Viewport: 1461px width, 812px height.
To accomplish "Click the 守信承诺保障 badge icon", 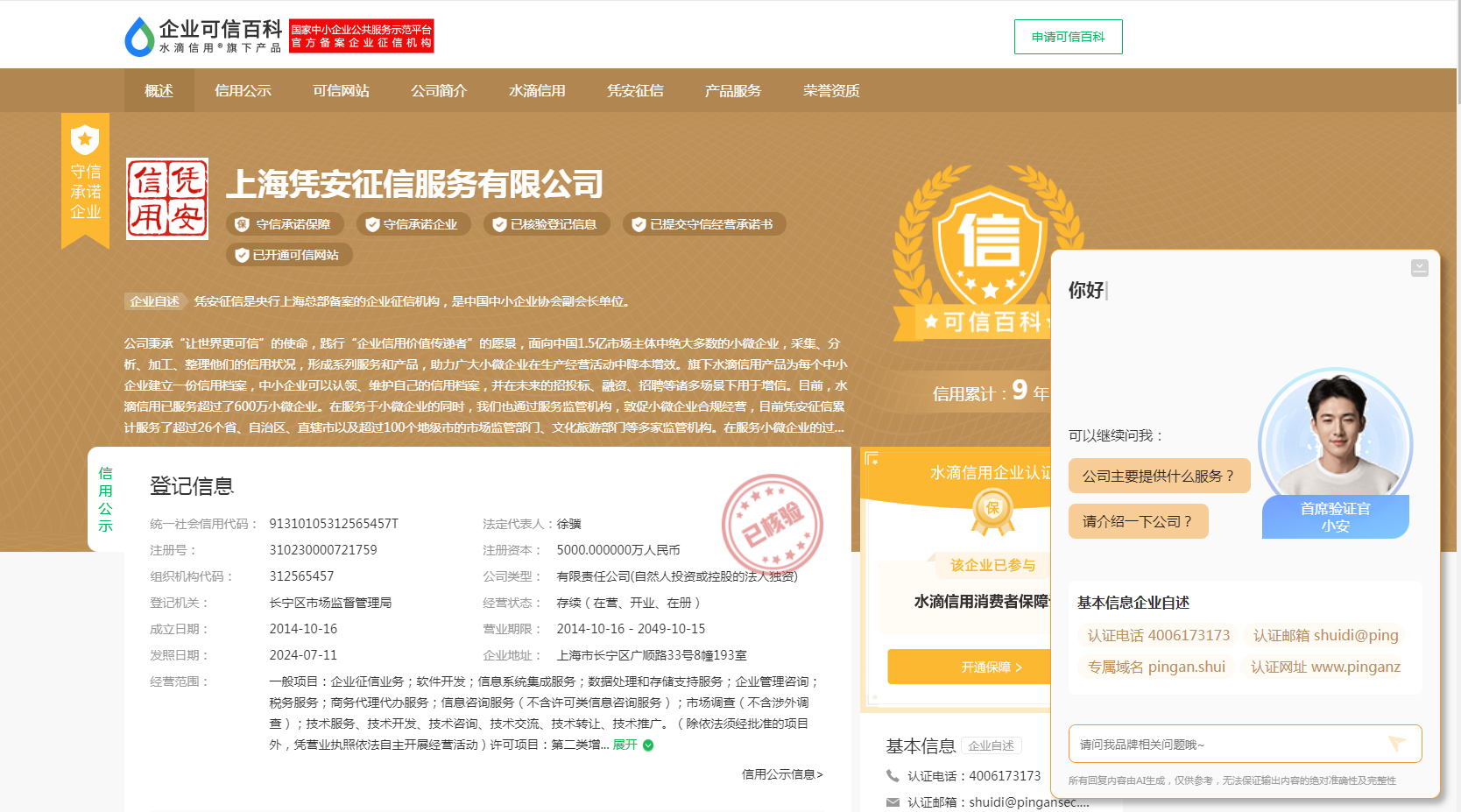I will pos(243,223).
